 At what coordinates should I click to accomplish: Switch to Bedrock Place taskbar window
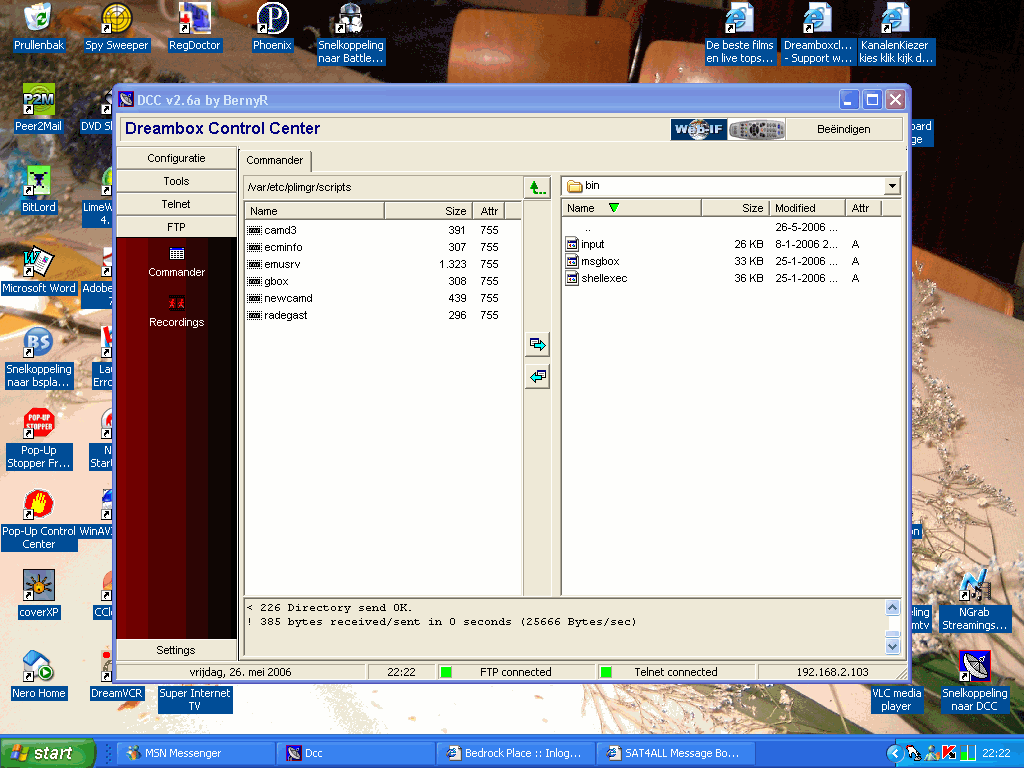516,753
